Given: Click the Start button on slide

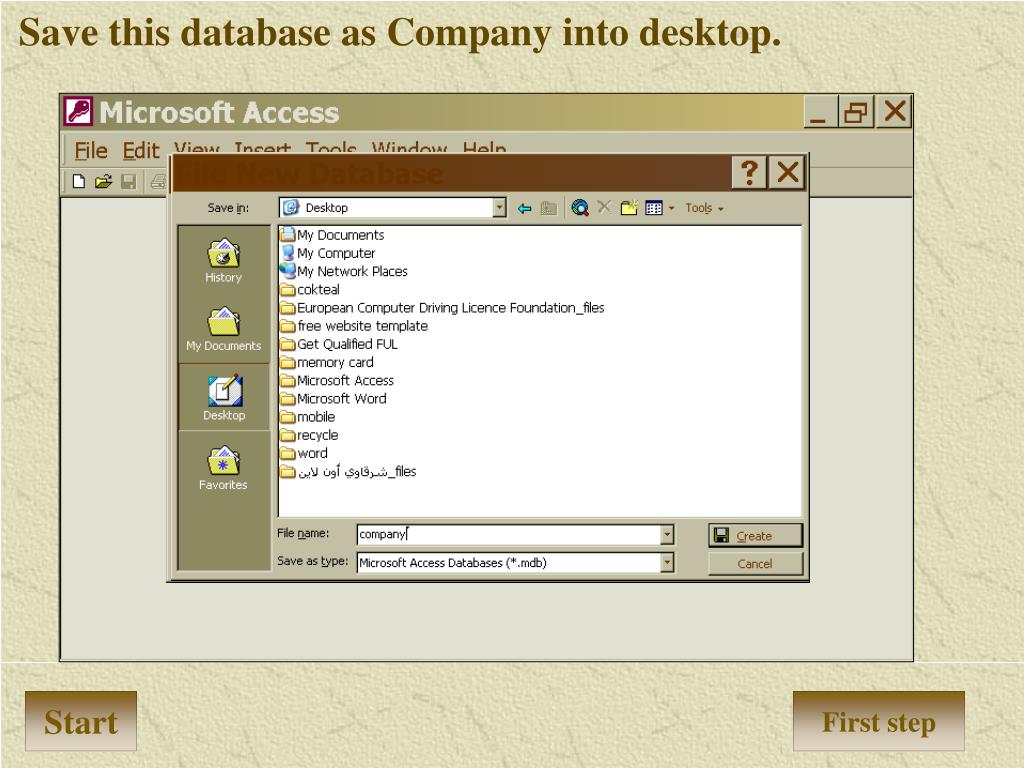Looking at the screenshot, I should point(81,722).
